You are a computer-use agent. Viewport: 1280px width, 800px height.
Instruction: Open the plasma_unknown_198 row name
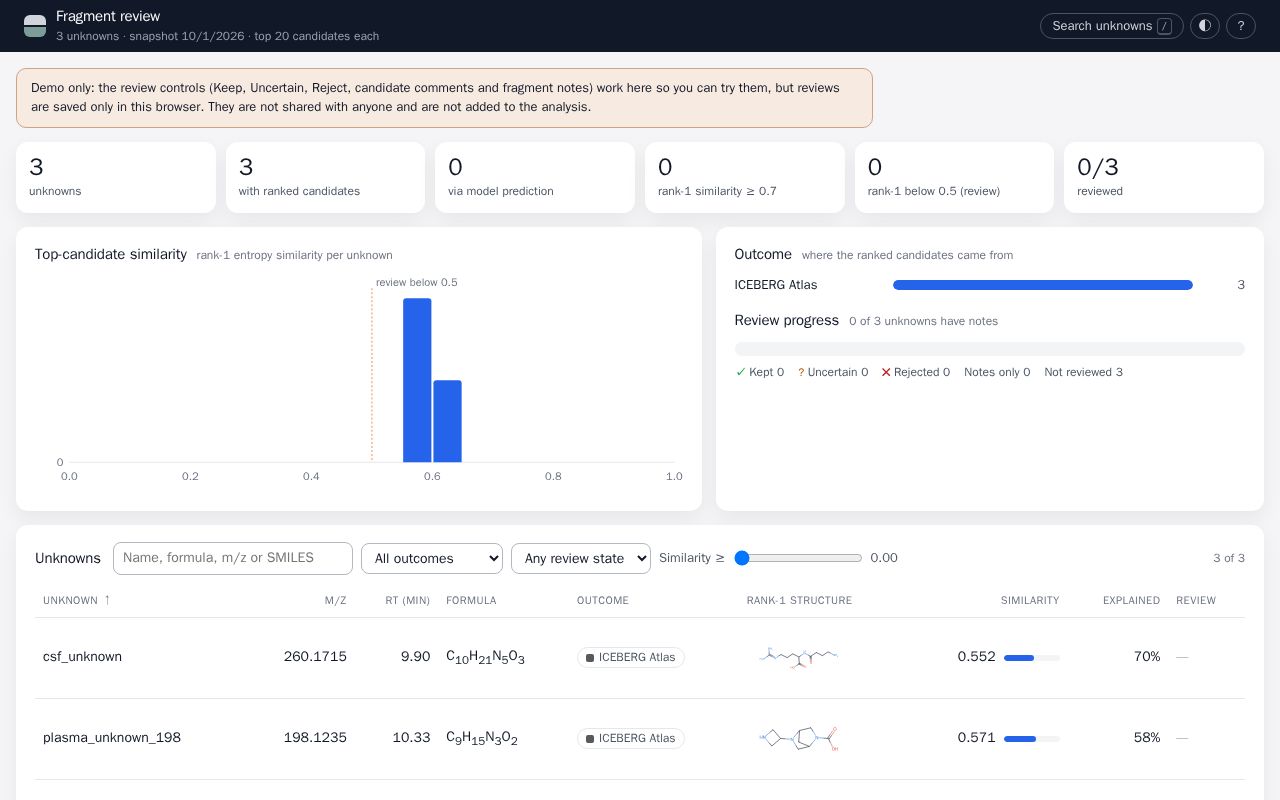(x=112, y=738)
